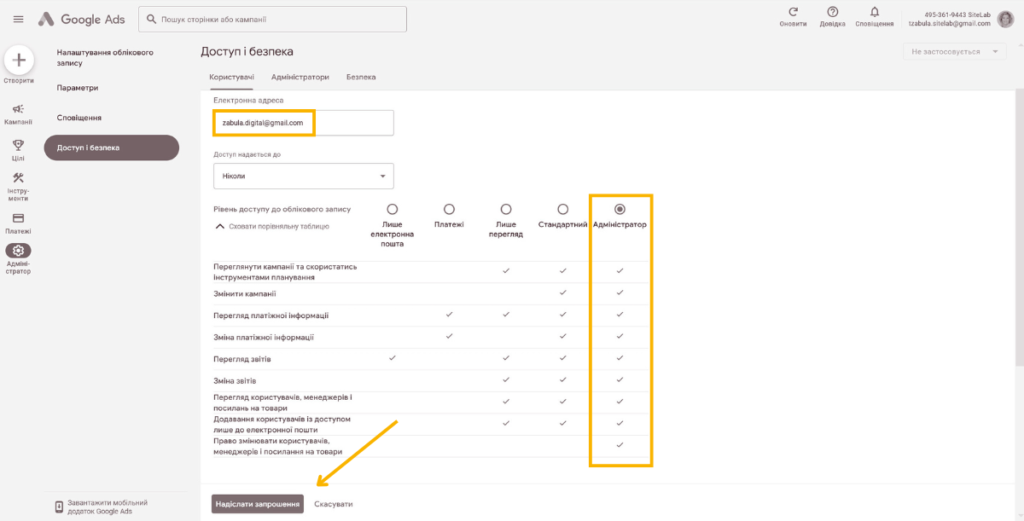This screenshot has width=1024, height=521.
Task: Click the Змінити кампанії row label
Action: [244, 294]
